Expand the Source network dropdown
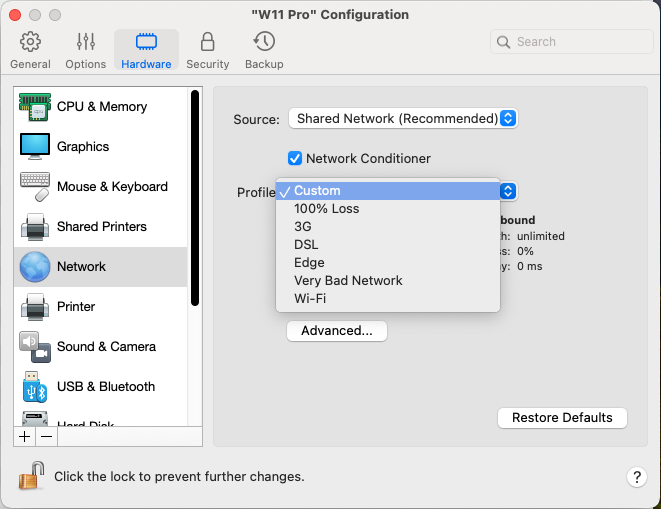This screenshot has width=661, height=509. point(402,118)
